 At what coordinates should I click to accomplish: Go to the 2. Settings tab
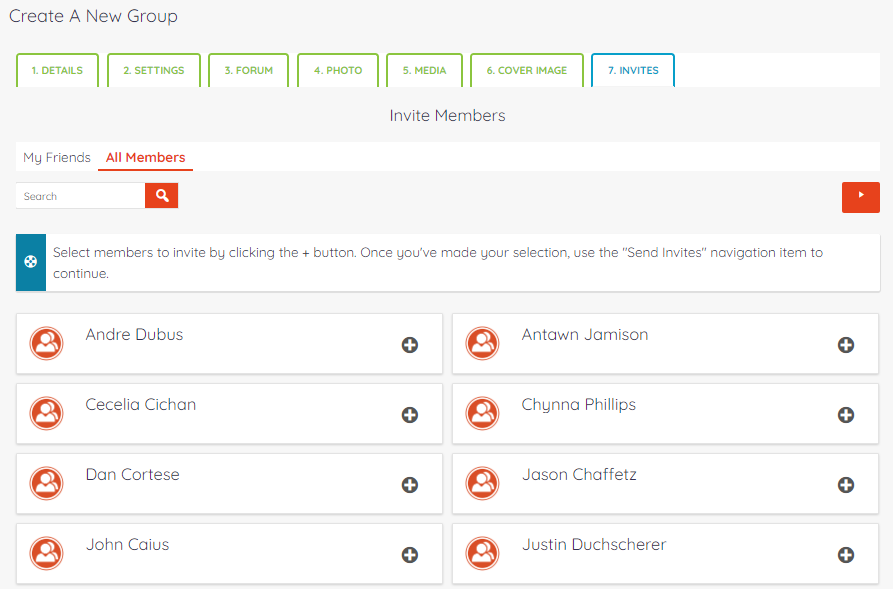click(x=154, y=71)
